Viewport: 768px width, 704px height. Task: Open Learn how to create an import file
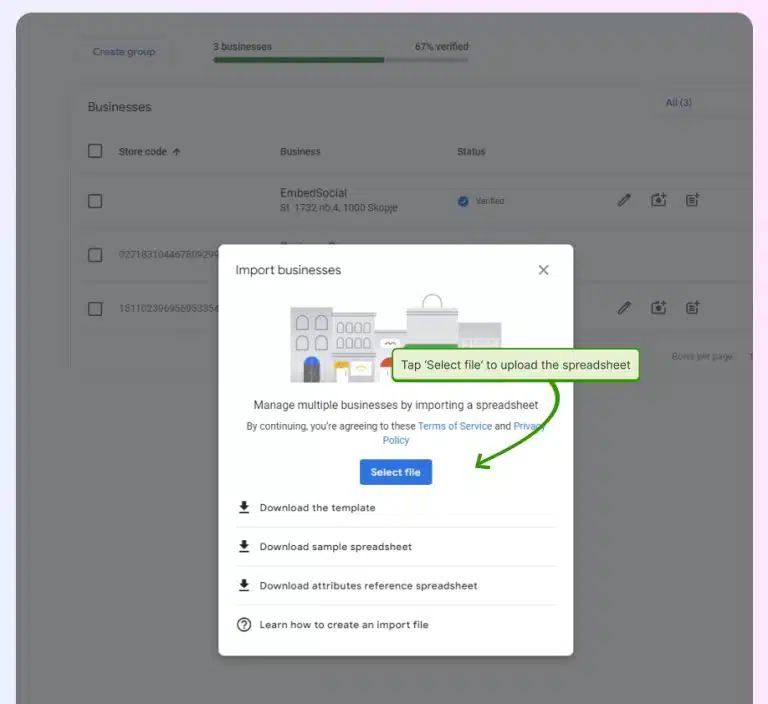click(x=344, y=625)
